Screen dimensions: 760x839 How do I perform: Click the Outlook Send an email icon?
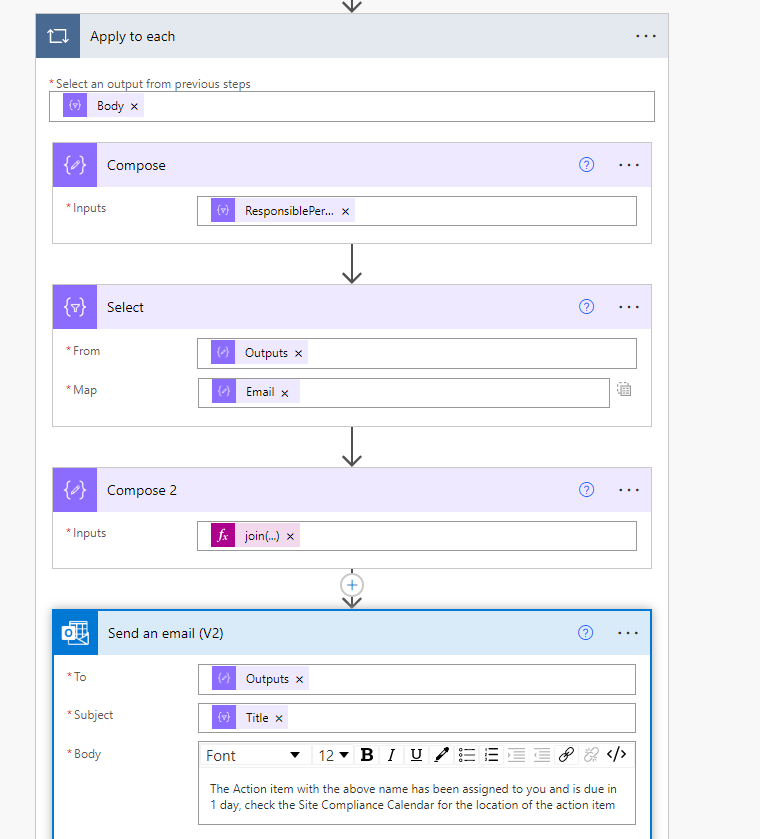pos(75,633)
